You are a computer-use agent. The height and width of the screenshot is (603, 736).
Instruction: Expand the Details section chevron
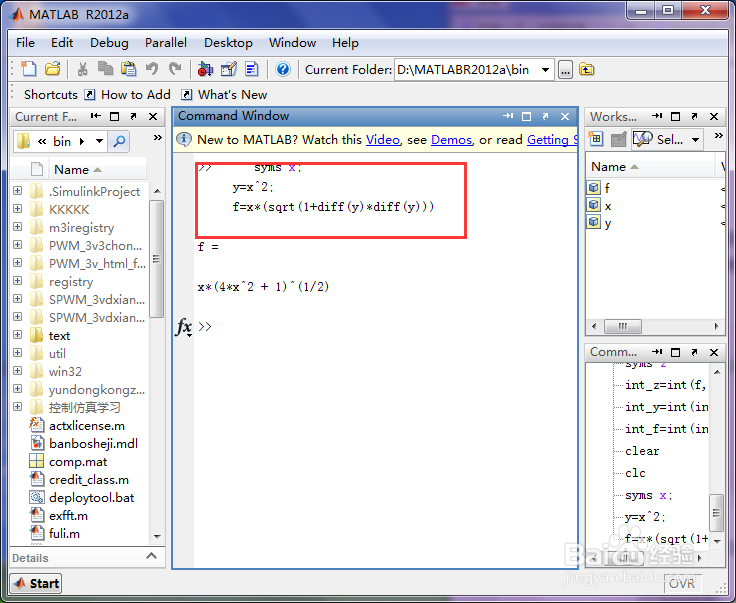click(x=151, y=556)
